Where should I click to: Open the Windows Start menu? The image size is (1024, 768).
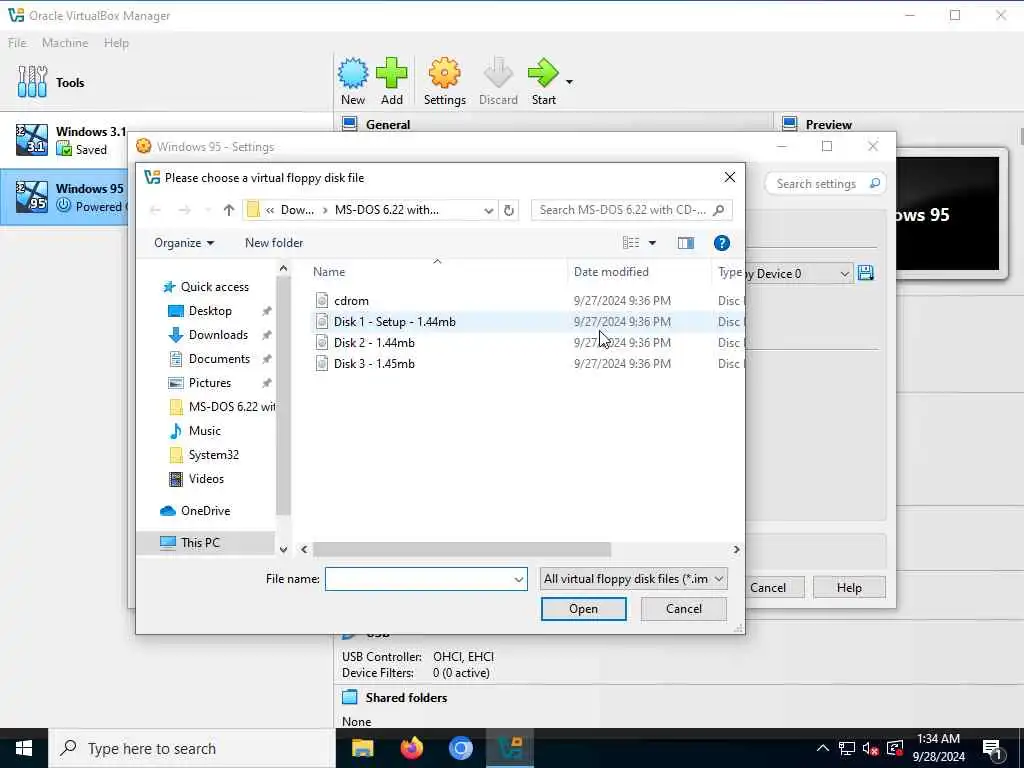pos(24,748)
